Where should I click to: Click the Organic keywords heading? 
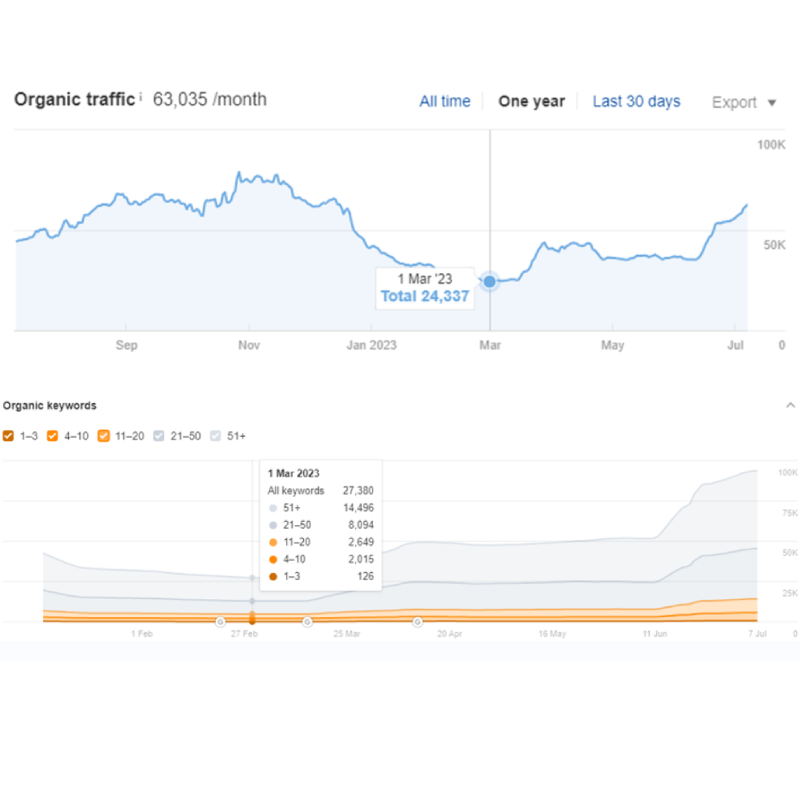[x=50, y=405]
